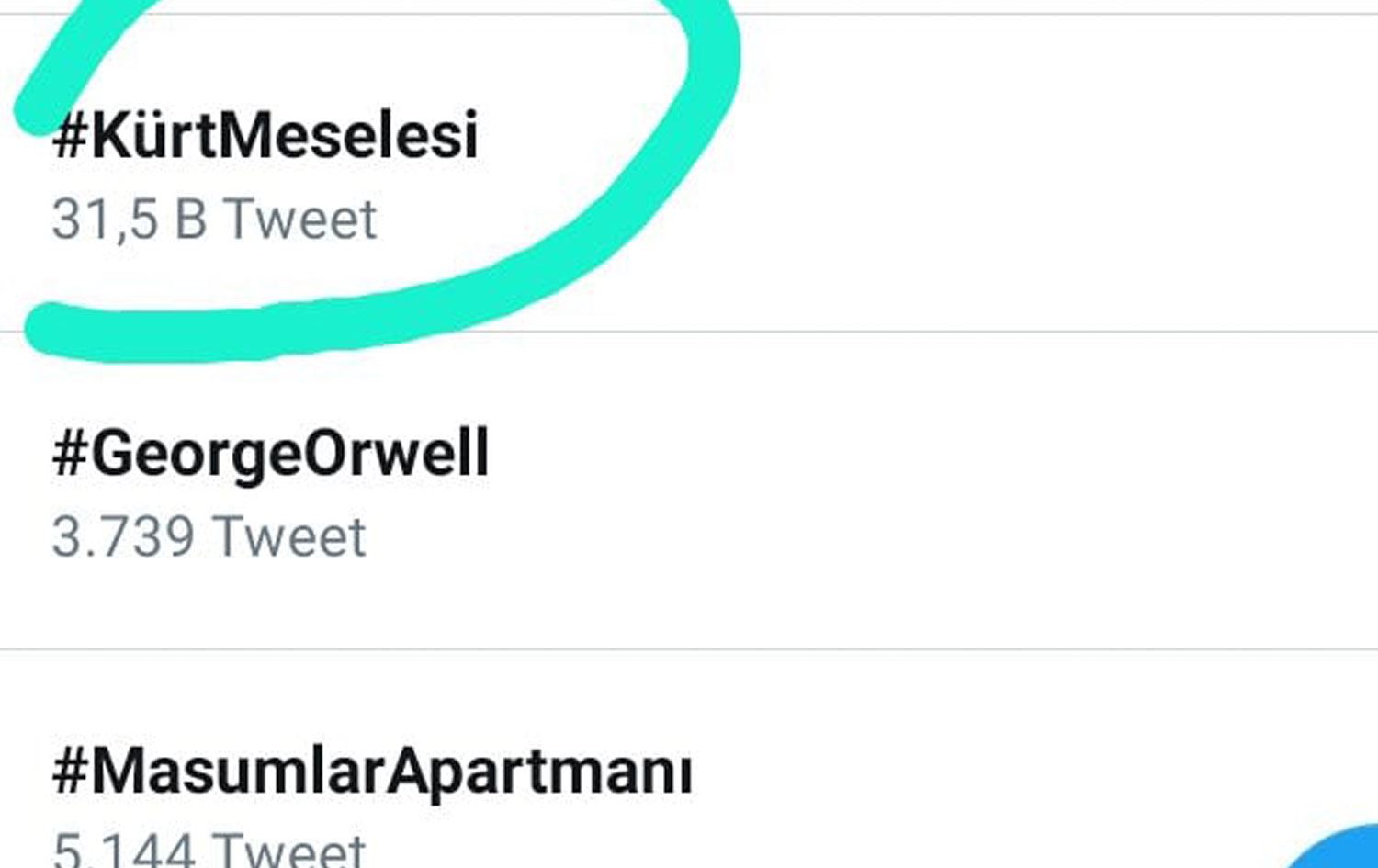Click the hash symbol in #GeorgeOrwell
Screen dimensions: 1378x868
[69, 454]
